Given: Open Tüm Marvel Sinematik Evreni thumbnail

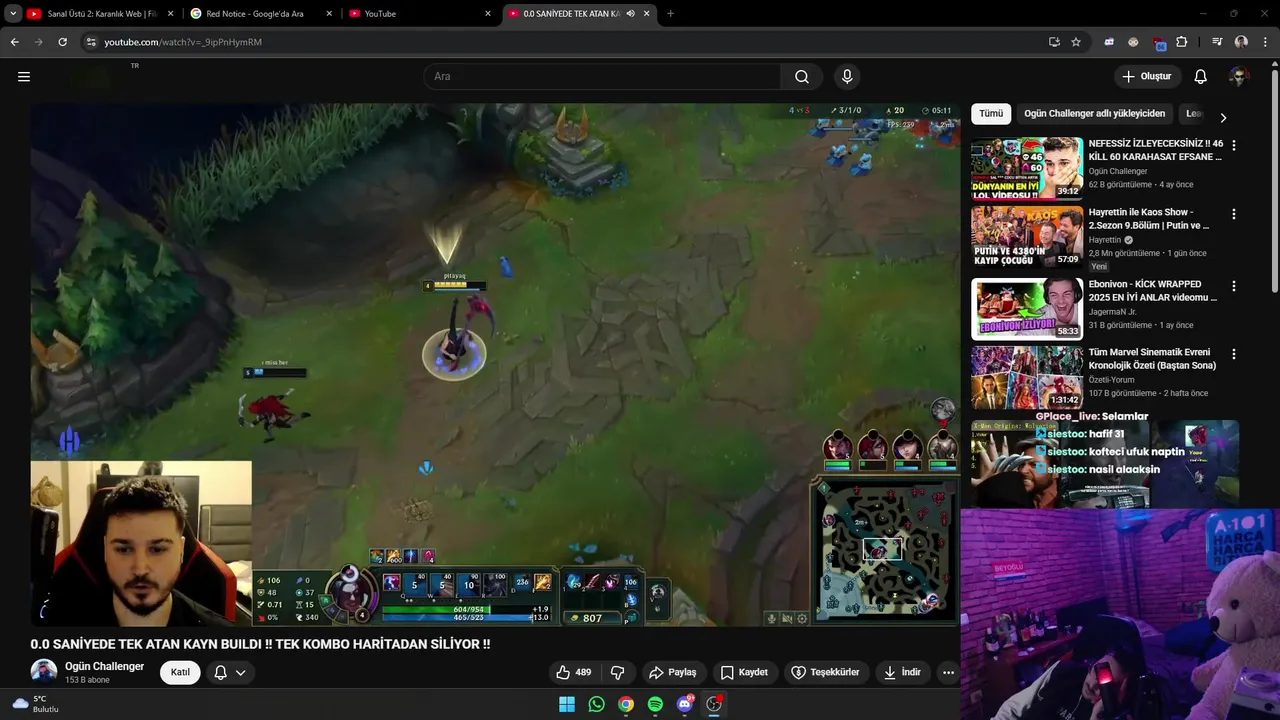Looking at the screenshot, I should point(1027,376).
